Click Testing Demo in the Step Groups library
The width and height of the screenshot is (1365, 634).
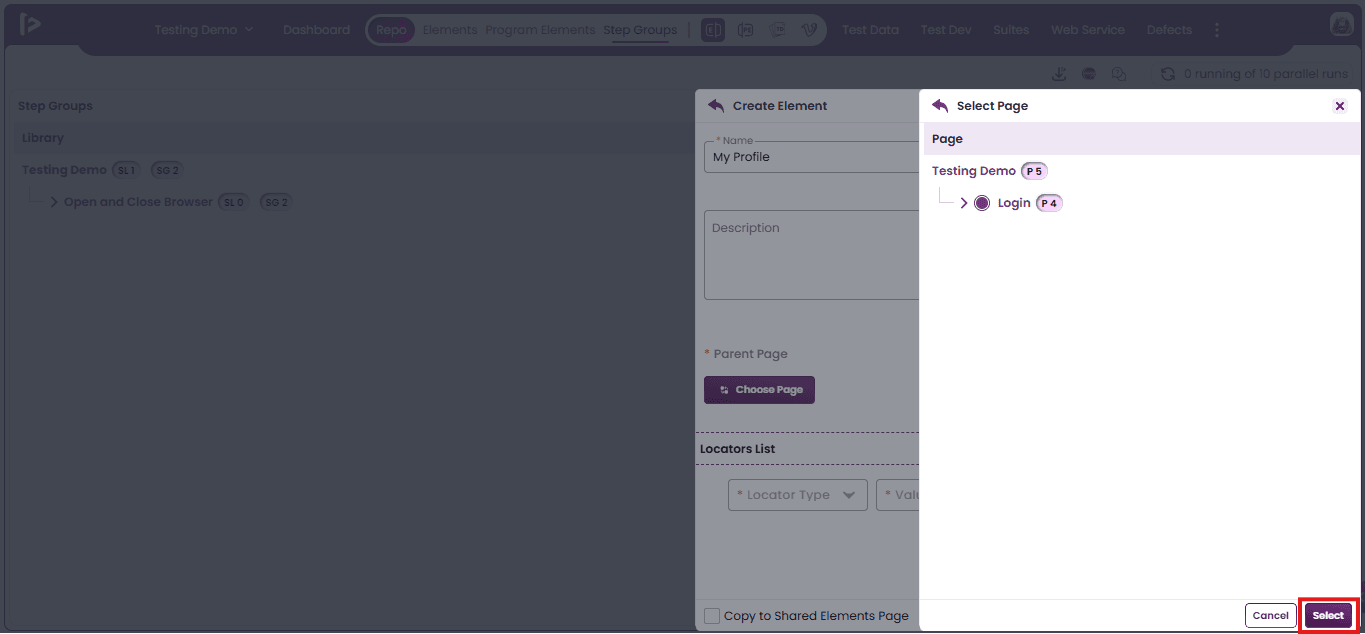(x=64, y=170)
